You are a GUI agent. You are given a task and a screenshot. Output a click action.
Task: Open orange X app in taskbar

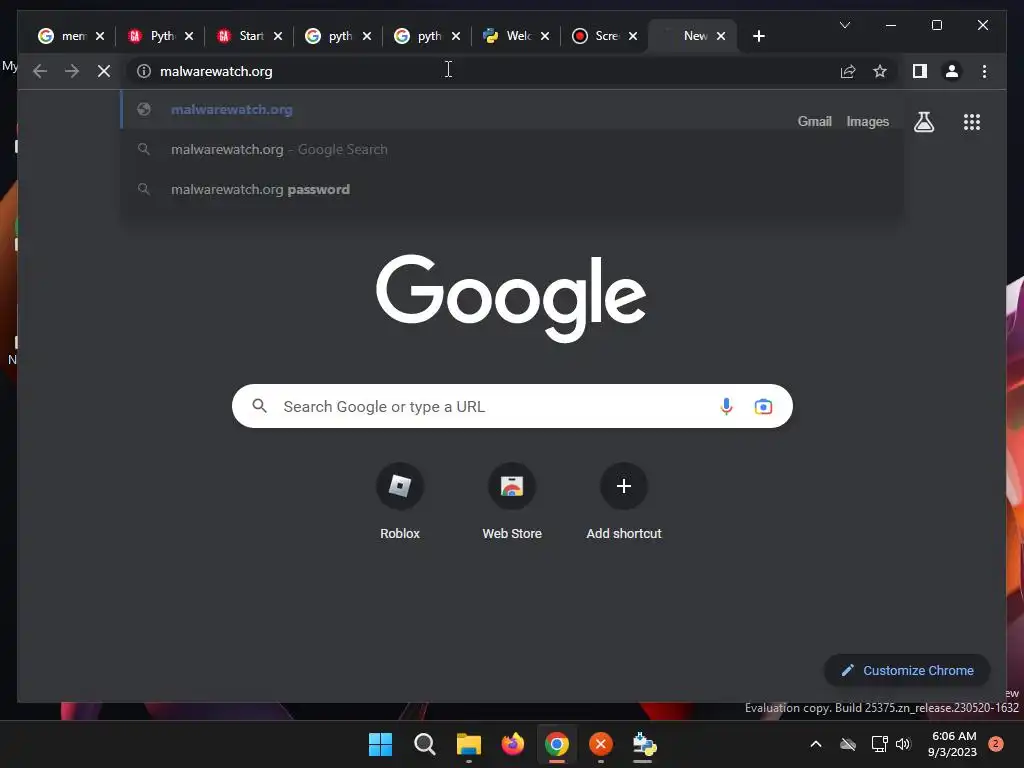click(601, 744)
